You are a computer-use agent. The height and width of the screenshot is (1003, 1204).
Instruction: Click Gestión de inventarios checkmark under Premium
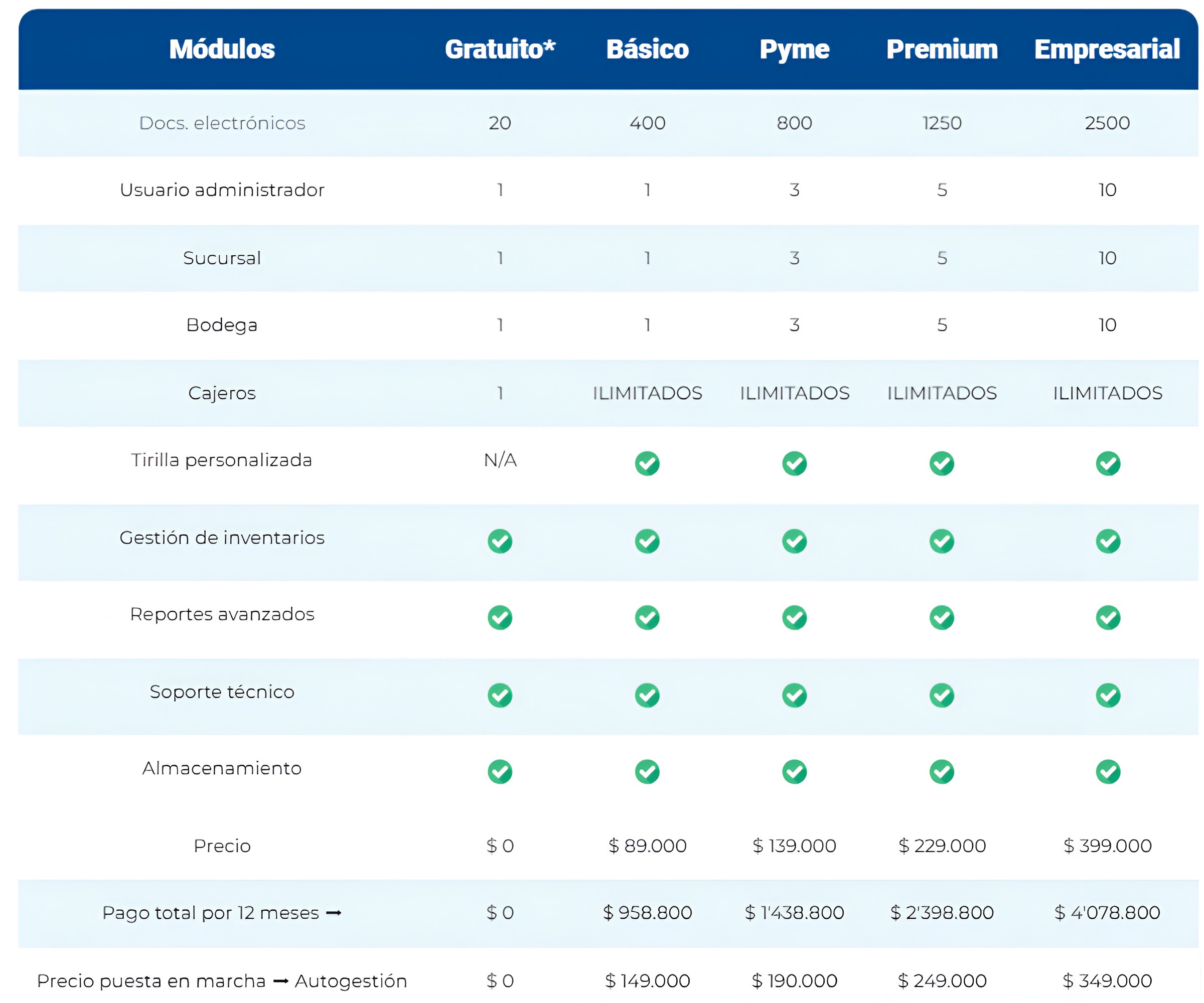click(x=942, y=541)
